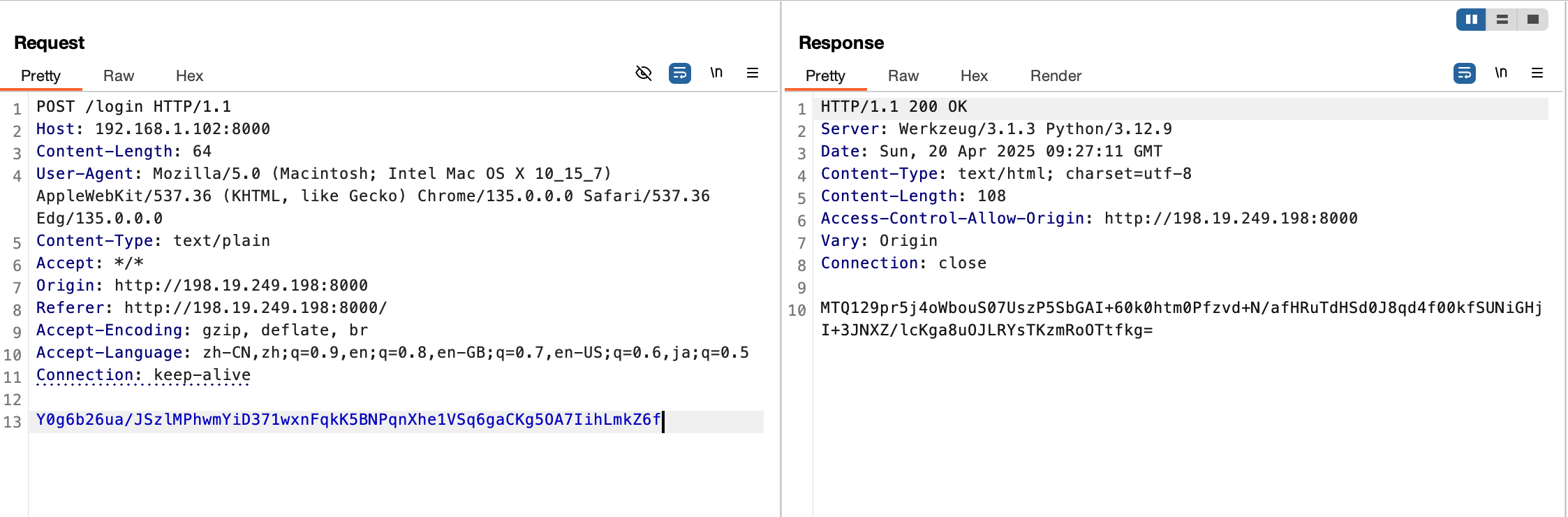Switch Response view to Raw tab
This screenshot has width=1568, height=517.
pyautogui.click(x=903, y=75)
